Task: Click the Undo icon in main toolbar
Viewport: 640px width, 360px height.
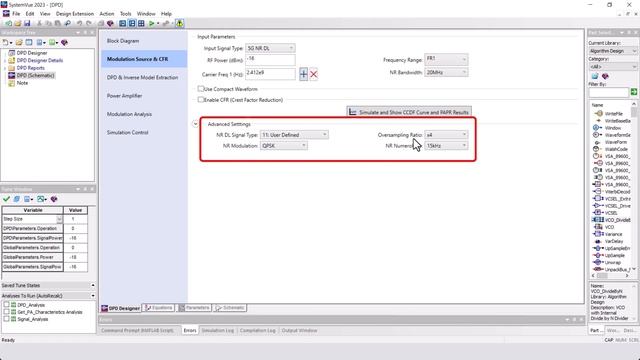Action: [80, 23]
